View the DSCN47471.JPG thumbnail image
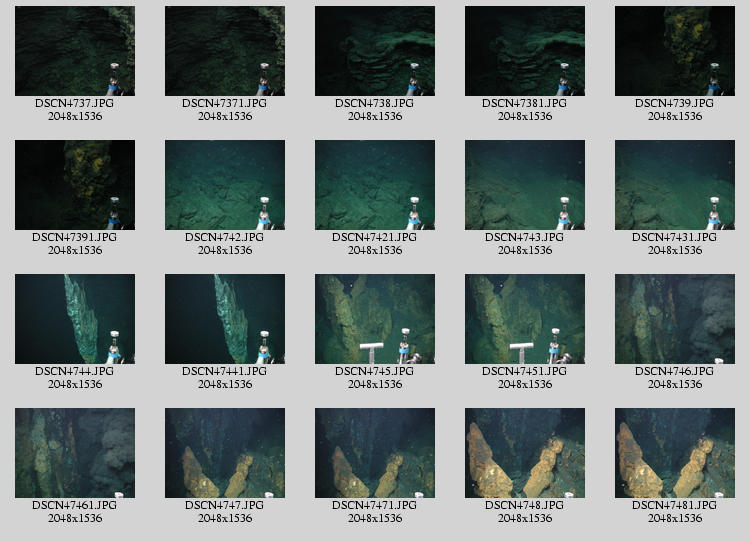Image resolution: width=750 pixels, height=542 pixels. coord(375,453)
